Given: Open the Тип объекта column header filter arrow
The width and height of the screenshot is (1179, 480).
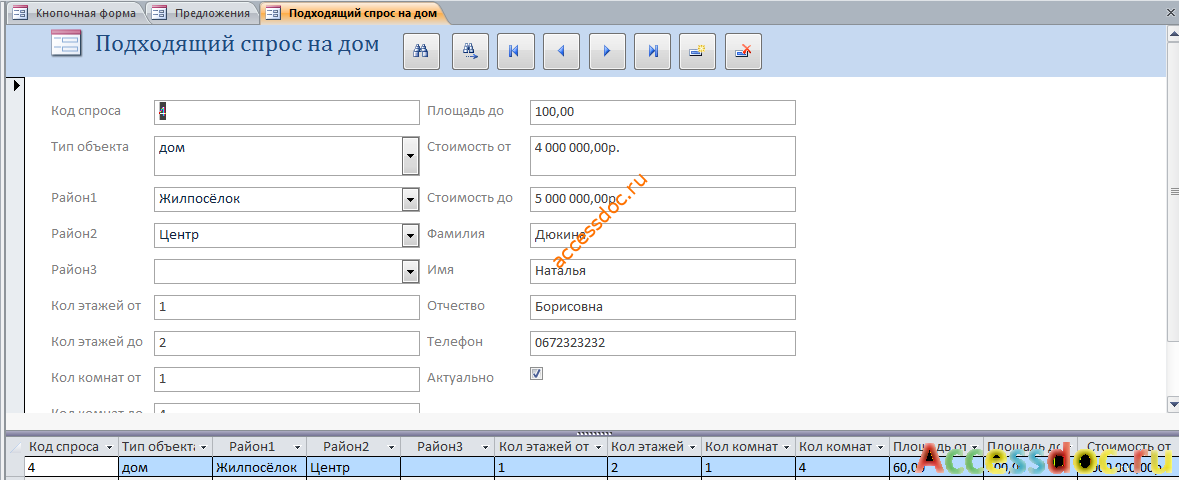Looking at the screenshot, I should pos(203,447).
